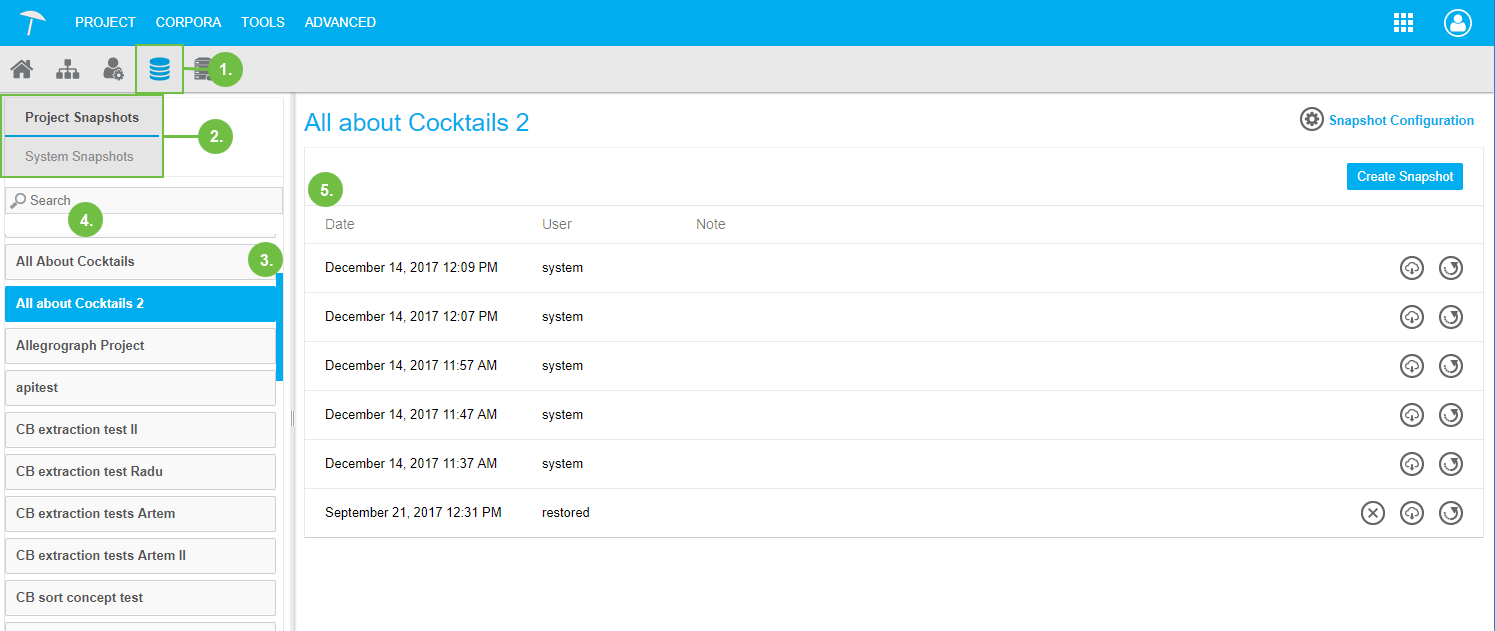Open the PROJECT menu

pos(105,22)
